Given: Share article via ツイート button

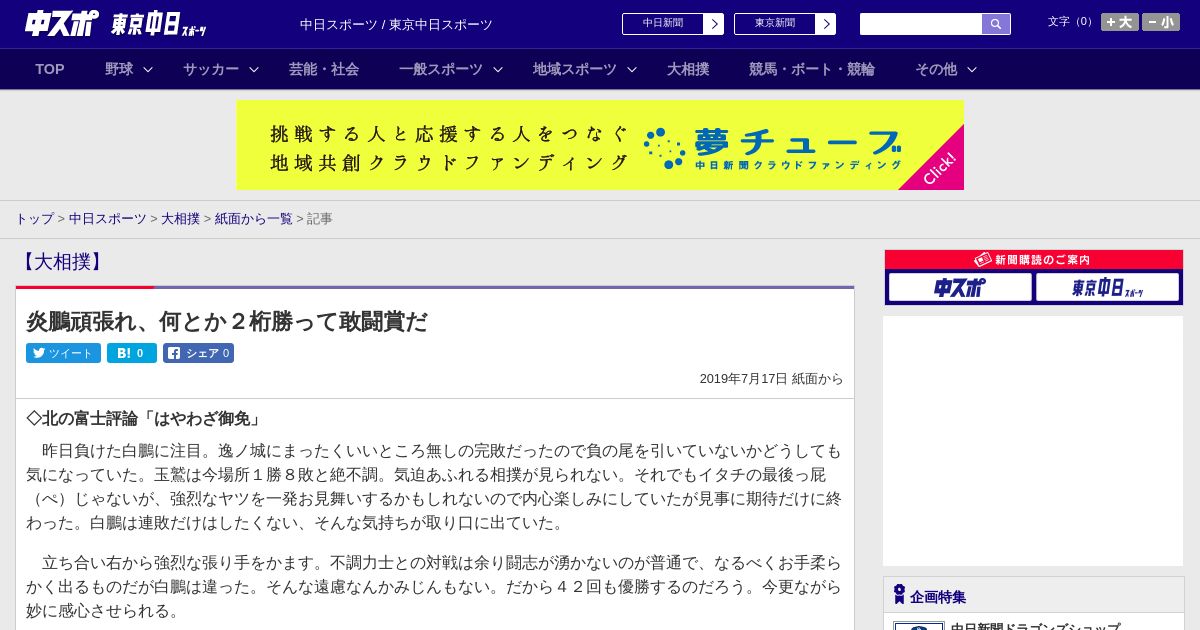Looking at the screenshot, I should 63,353.
